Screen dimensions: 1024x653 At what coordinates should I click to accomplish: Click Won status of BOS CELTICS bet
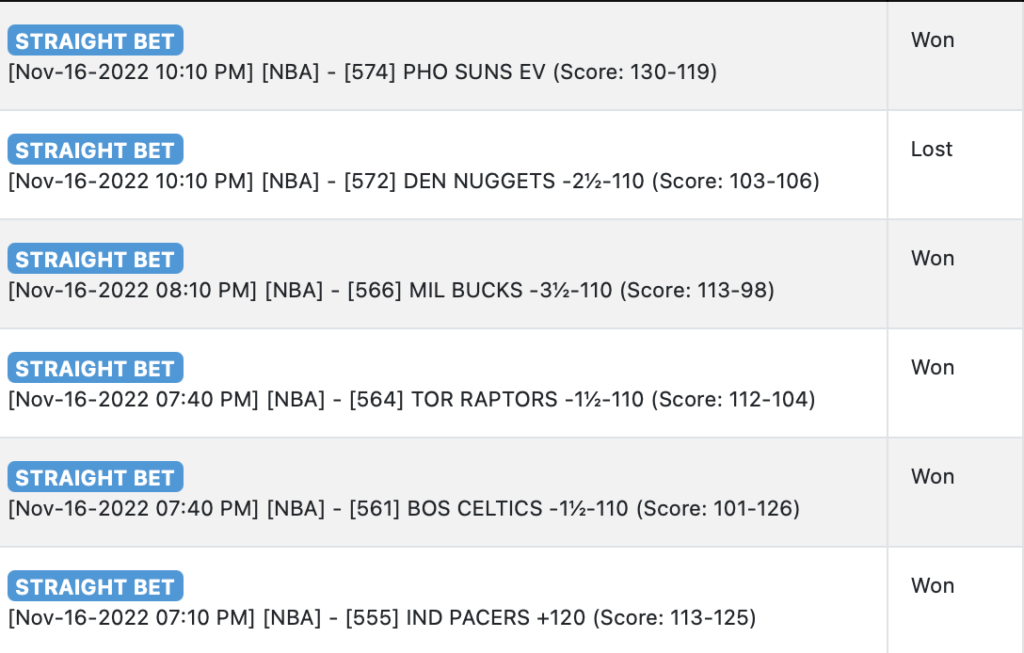[x=933, y=477]
